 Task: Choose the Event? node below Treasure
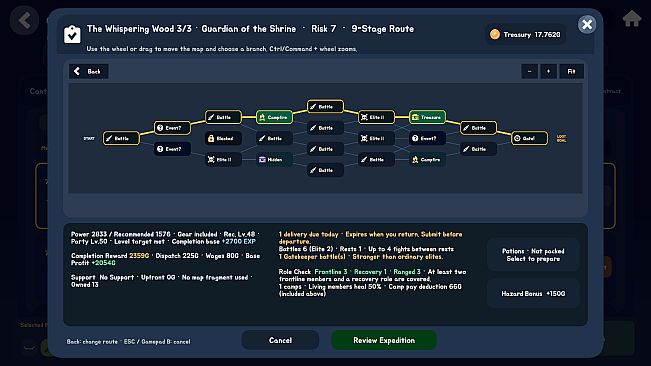point(428,138)
